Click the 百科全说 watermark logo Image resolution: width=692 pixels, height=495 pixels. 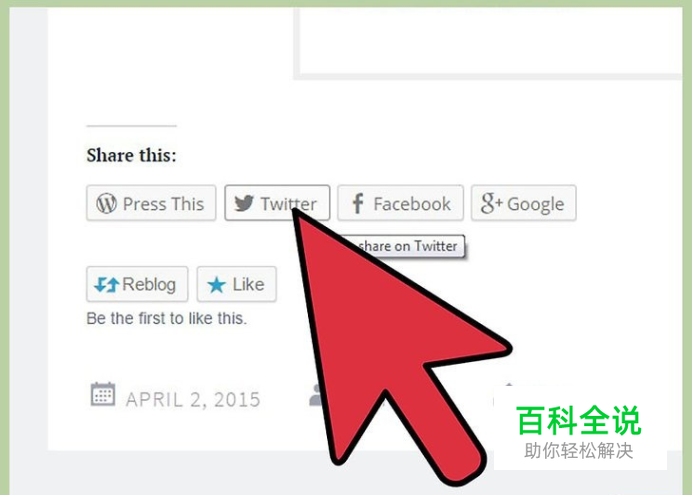pos(579,429)
